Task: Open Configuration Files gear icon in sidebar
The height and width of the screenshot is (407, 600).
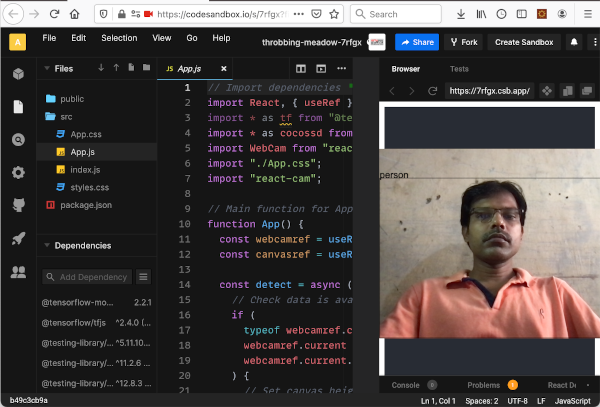Action: coord(17,172)
